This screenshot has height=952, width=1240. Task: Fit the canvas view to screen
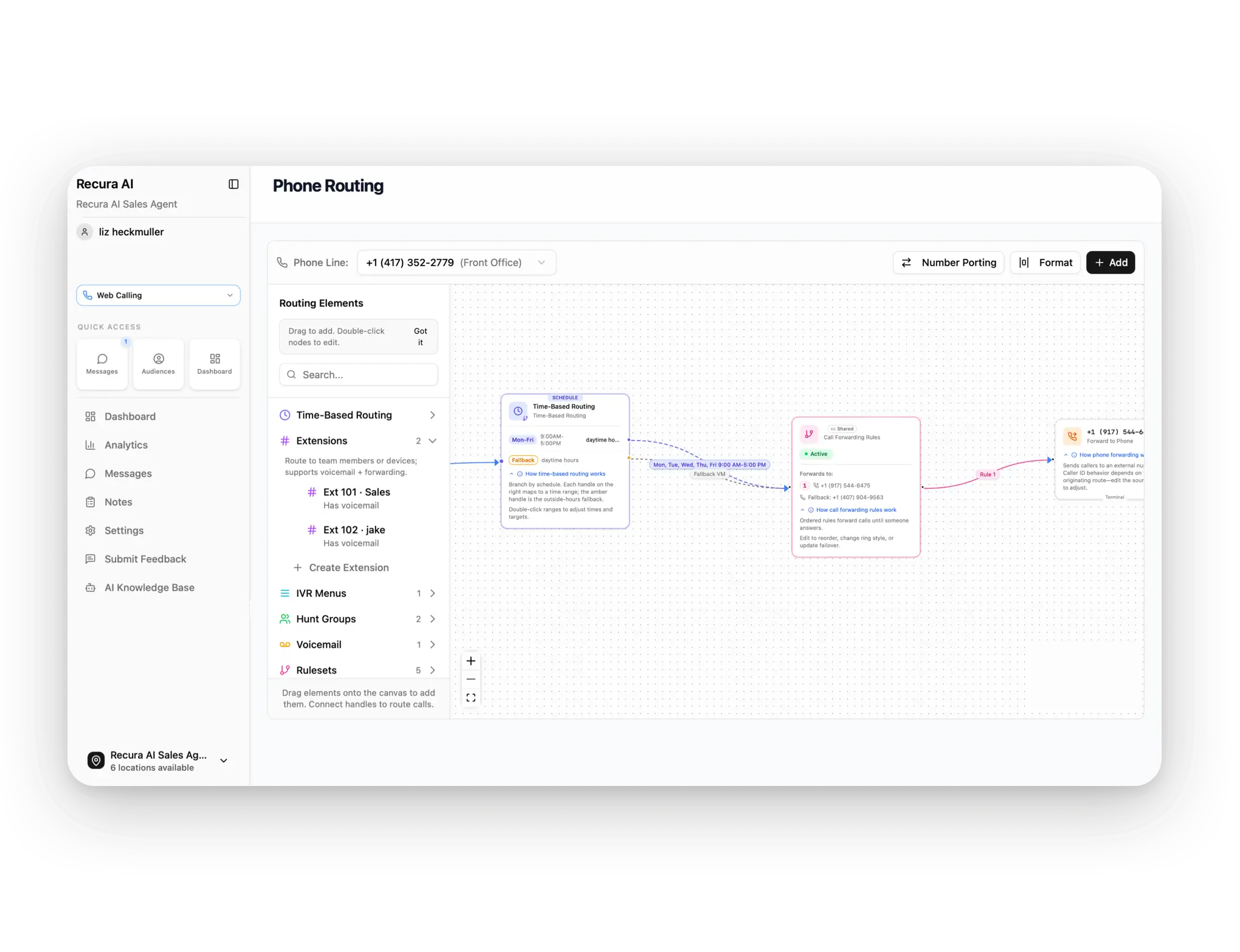pos(470,697)
